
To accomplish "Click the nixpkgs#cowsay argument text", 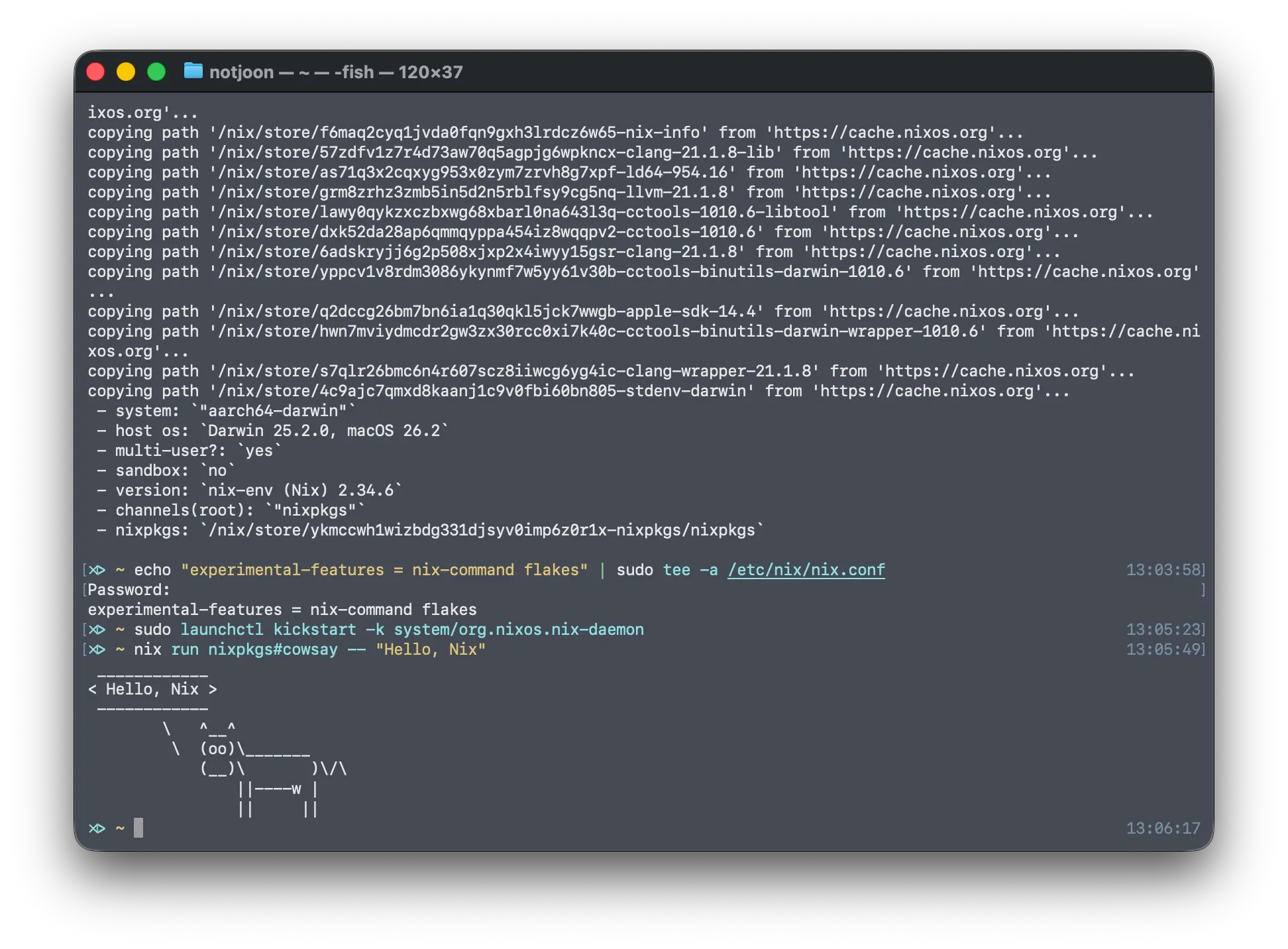I will tap(272, 649).
